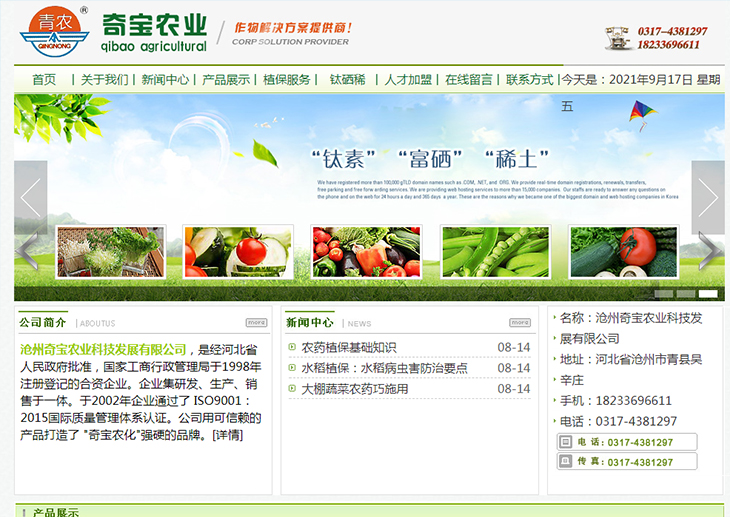Screen dimensions: 730x517
Task: Select the last banner pagination indicator
Action: [707, 294]
